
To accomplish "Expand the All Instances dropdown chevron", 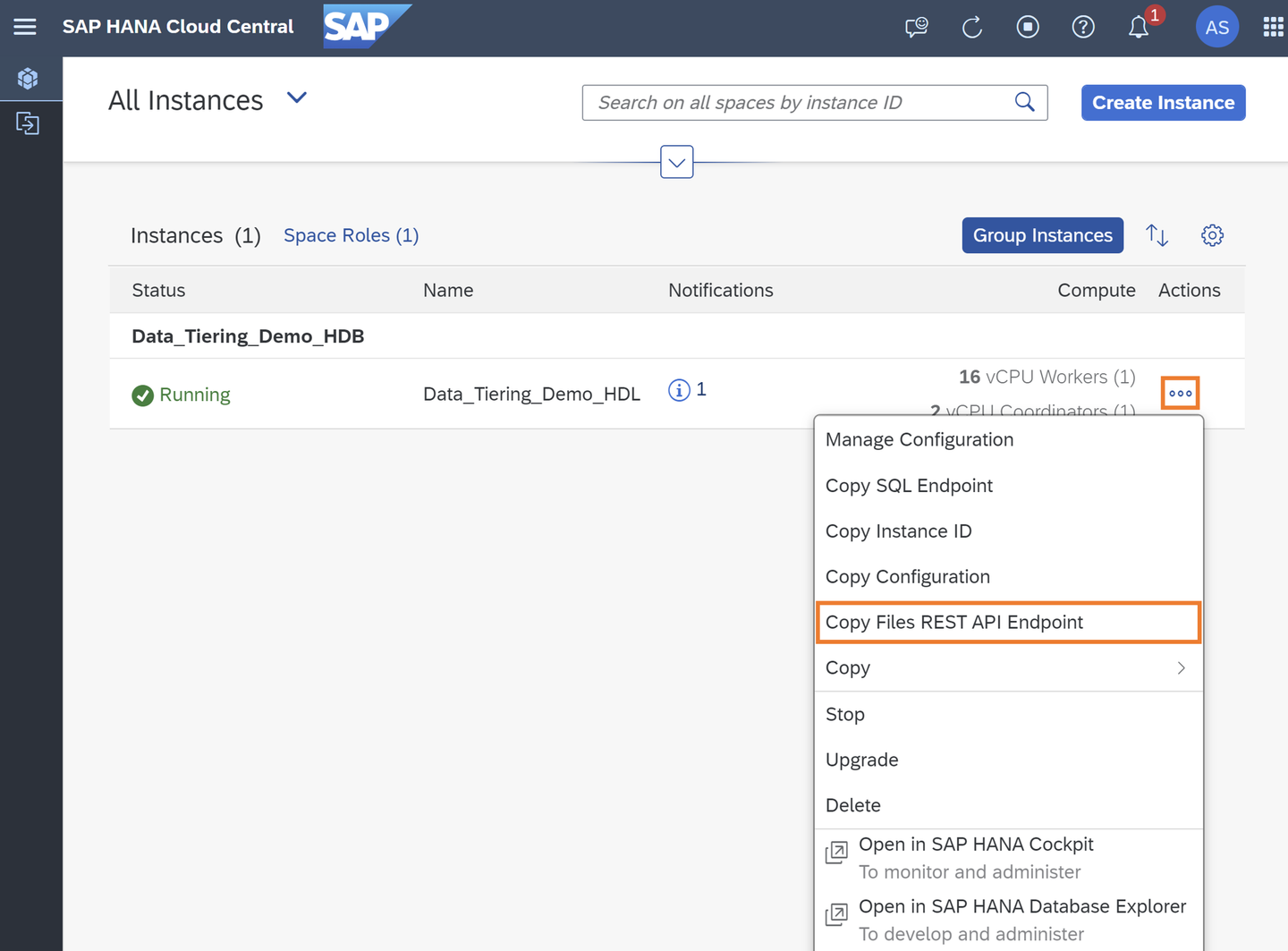I will click(297, 98).
